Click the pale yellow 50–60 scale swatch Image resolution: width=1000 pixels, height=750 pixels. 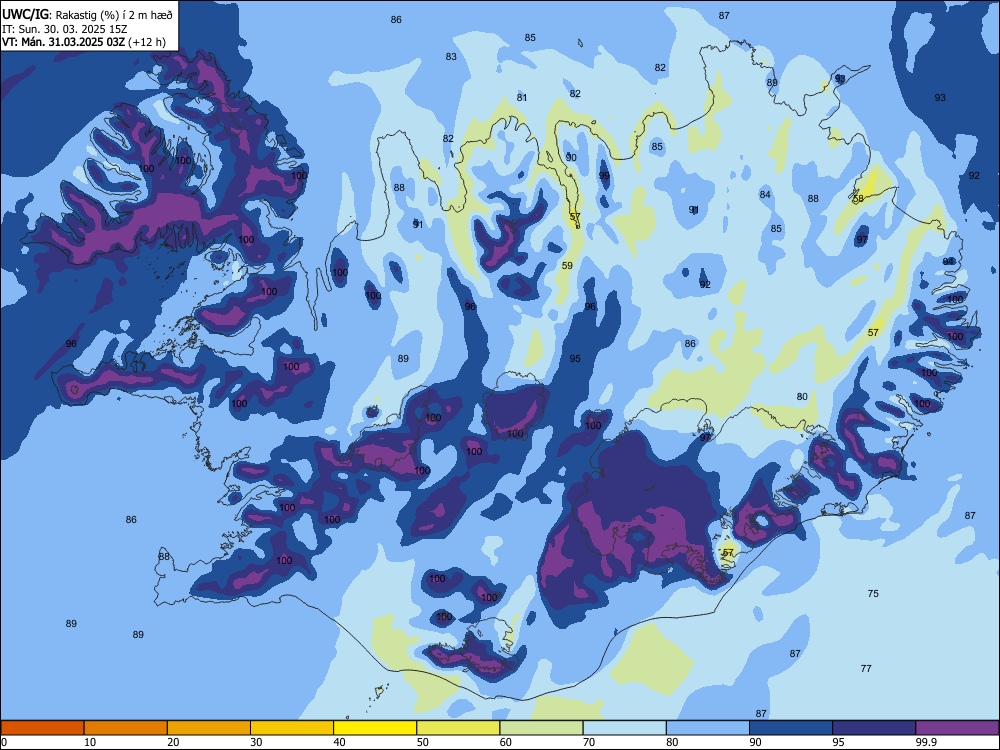459,728
